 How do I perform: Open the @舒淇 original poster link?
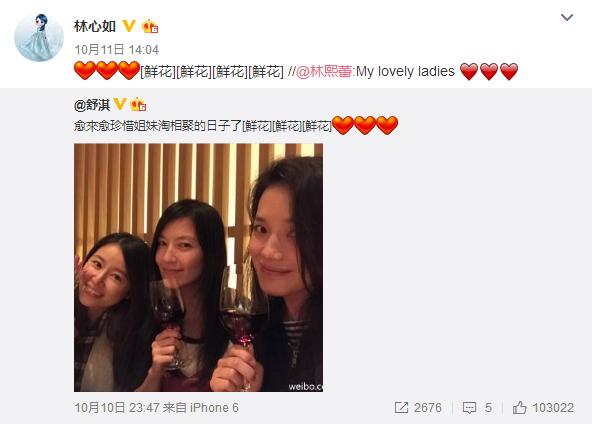click(92, 105)
